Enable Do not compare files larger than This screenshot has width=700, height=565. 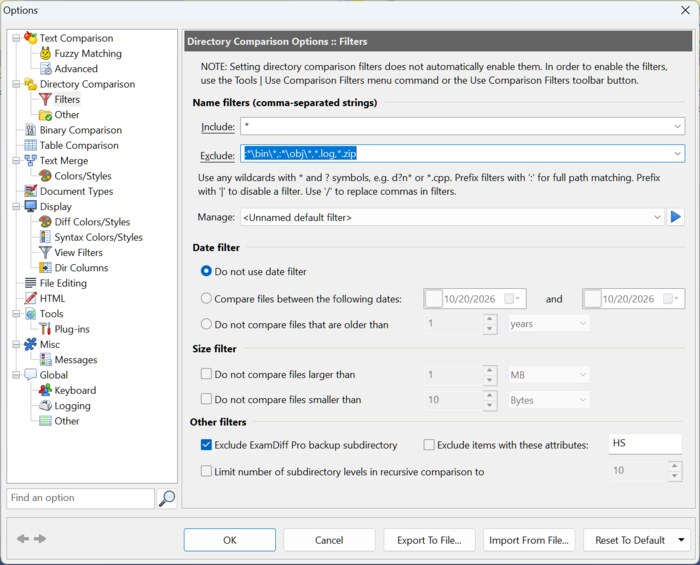tap(206, 374)
